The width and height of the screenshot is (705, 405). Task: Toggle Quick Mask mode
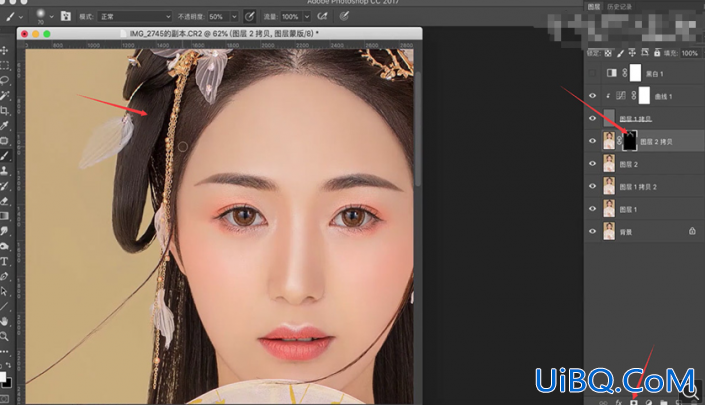4,399
